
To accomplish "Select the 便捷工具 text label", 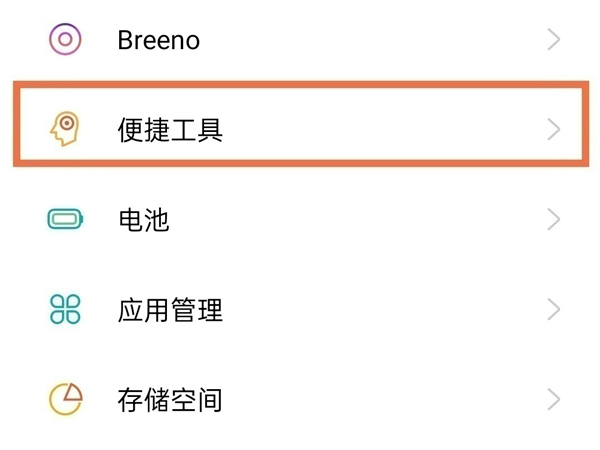I will coord(169,129).
